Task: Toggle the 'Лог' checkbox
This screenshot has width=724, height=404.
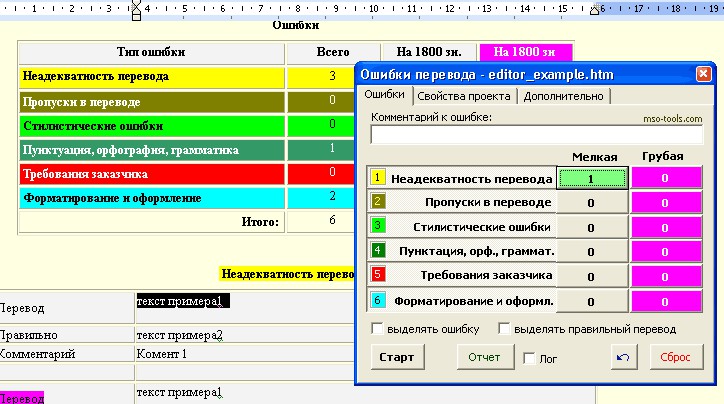Action: pos(529,358)
